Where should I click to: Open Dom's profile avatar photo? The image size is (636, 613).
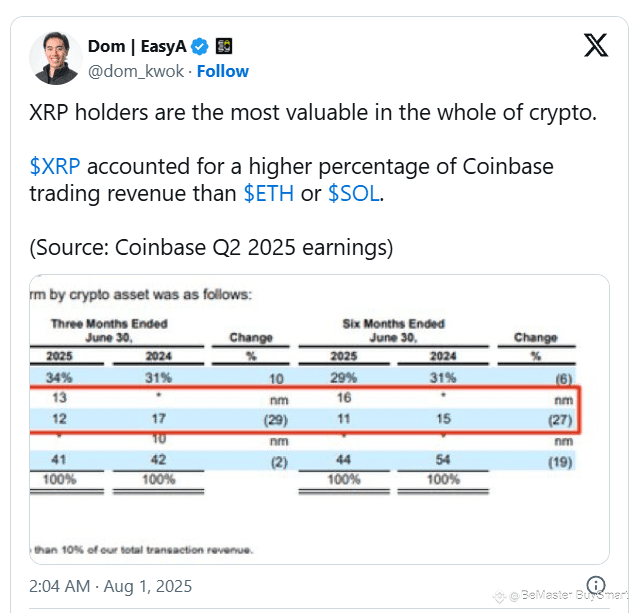point(56,58)
